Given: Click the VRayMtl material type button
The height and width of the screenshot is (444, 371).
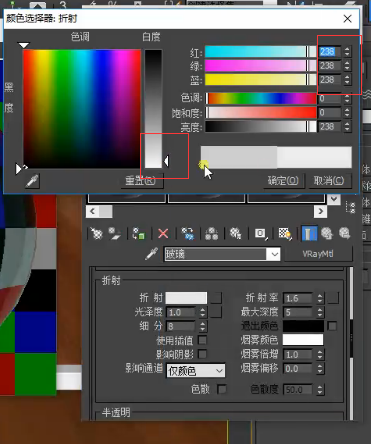Looking at the screenshot, I should (x=318, y=254).
